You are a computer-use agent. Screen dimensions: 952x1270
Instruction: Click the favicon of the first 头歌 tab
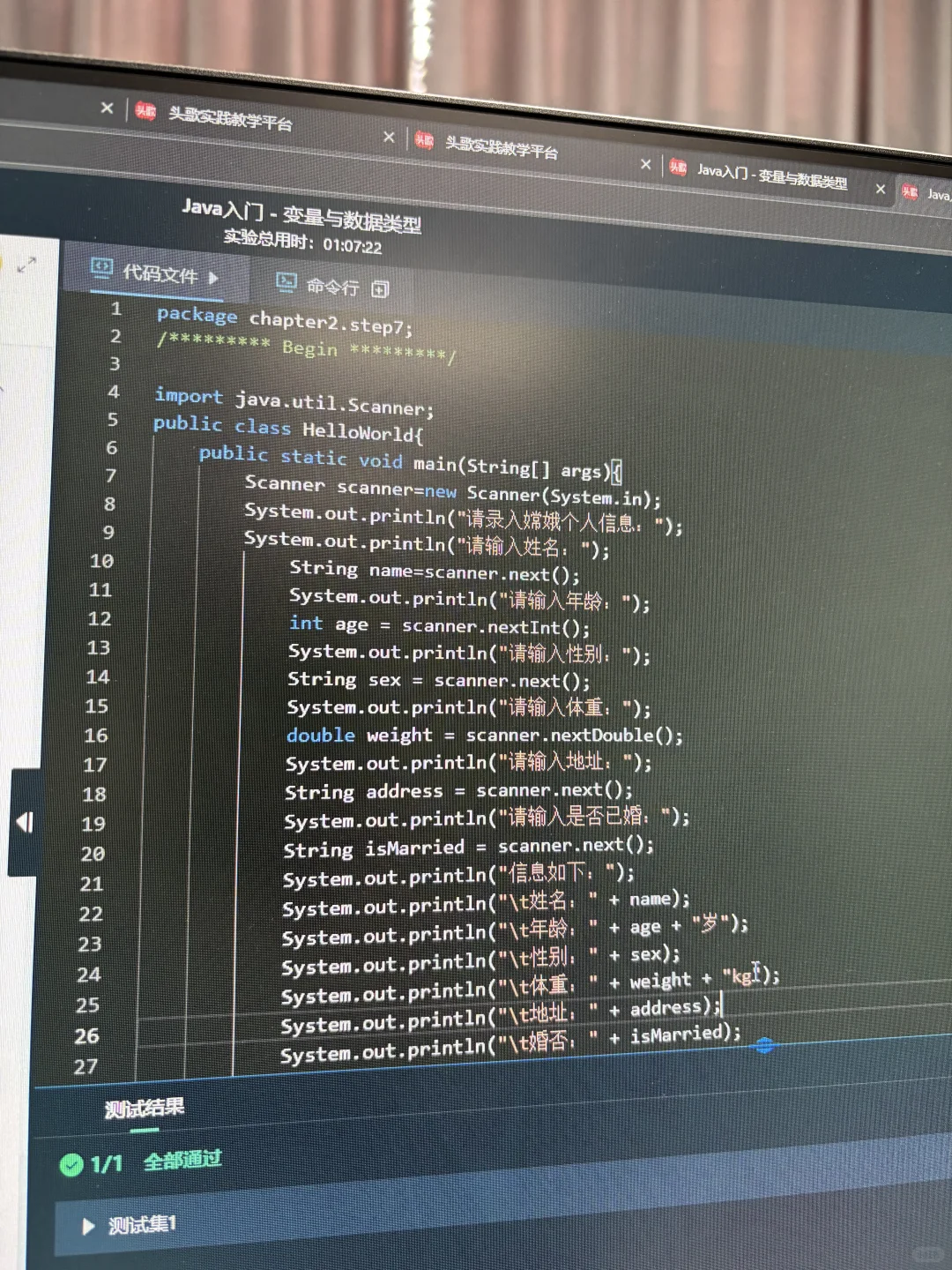tap(145, 110)
